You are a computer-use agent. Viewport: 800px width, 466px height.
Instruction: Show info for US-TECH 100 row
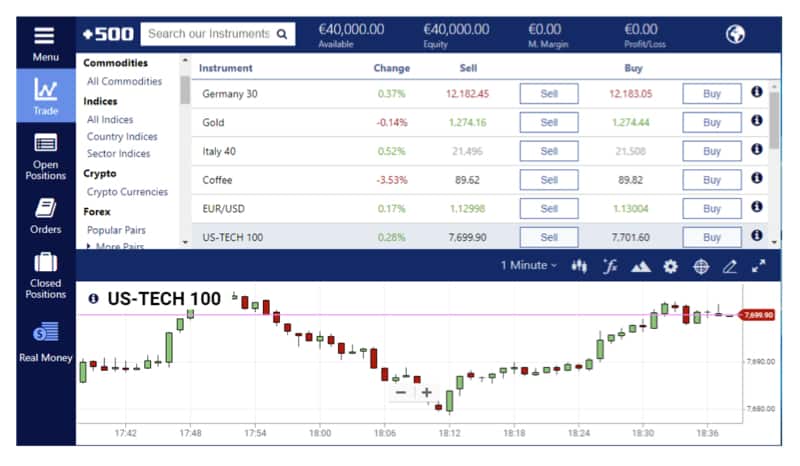(x=757, y=235)
